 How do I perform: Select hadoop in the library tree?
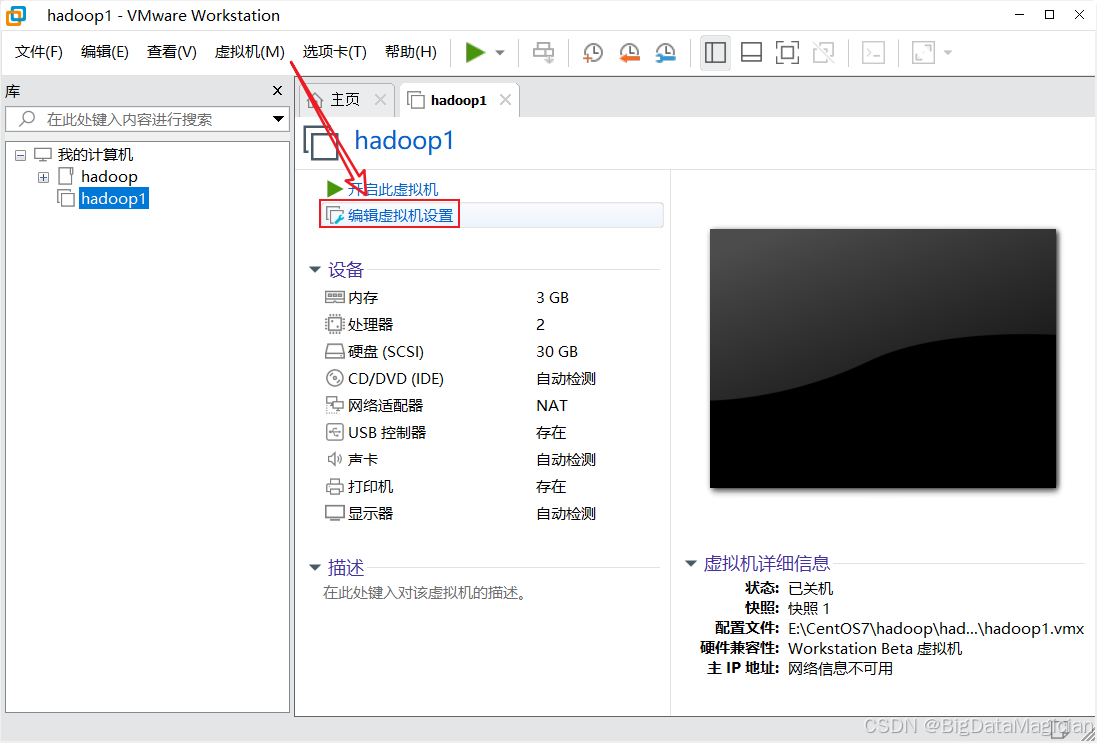pos(109,176)
